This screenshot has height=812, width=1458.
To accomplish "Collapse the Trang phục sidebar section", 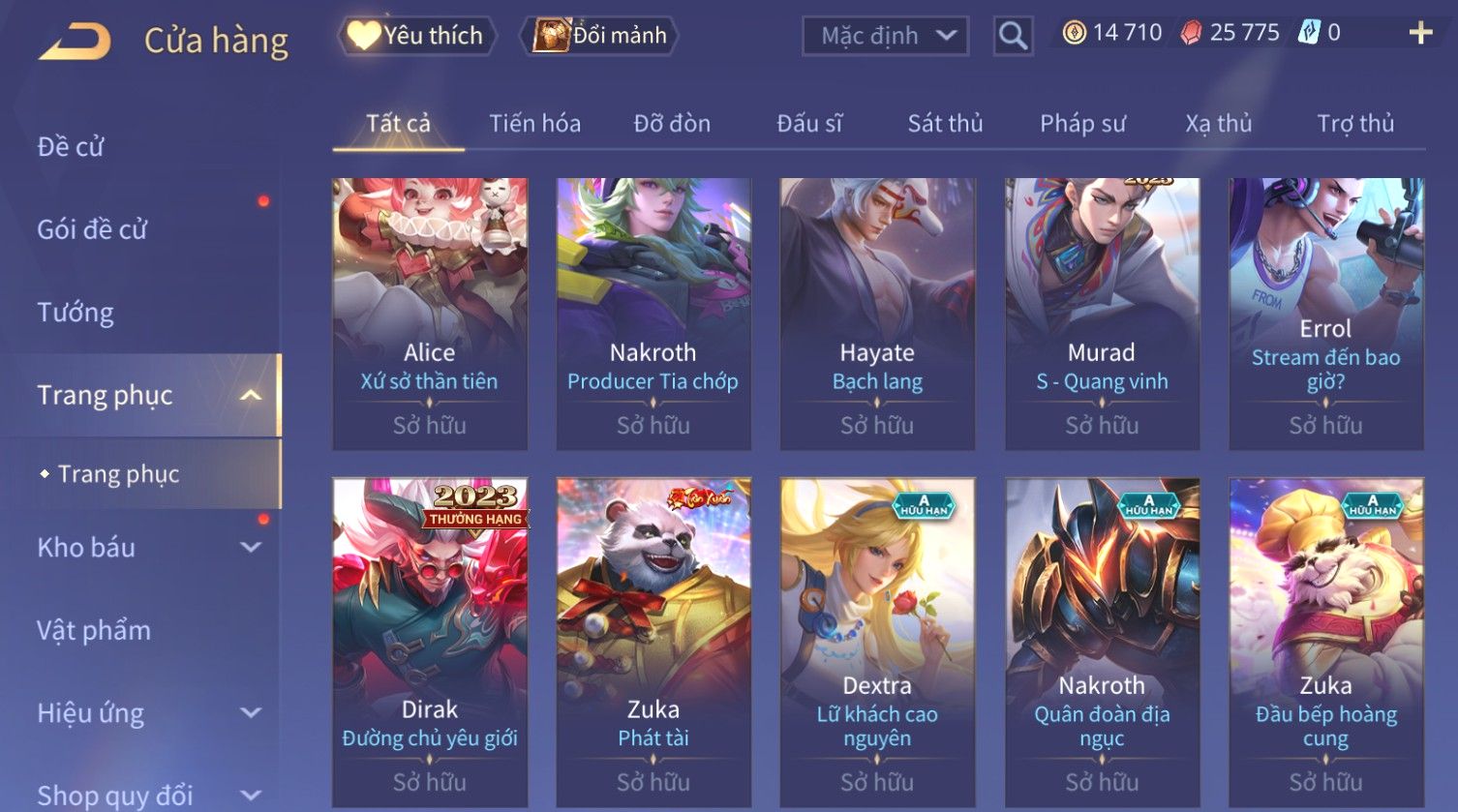I will (251, 395).
